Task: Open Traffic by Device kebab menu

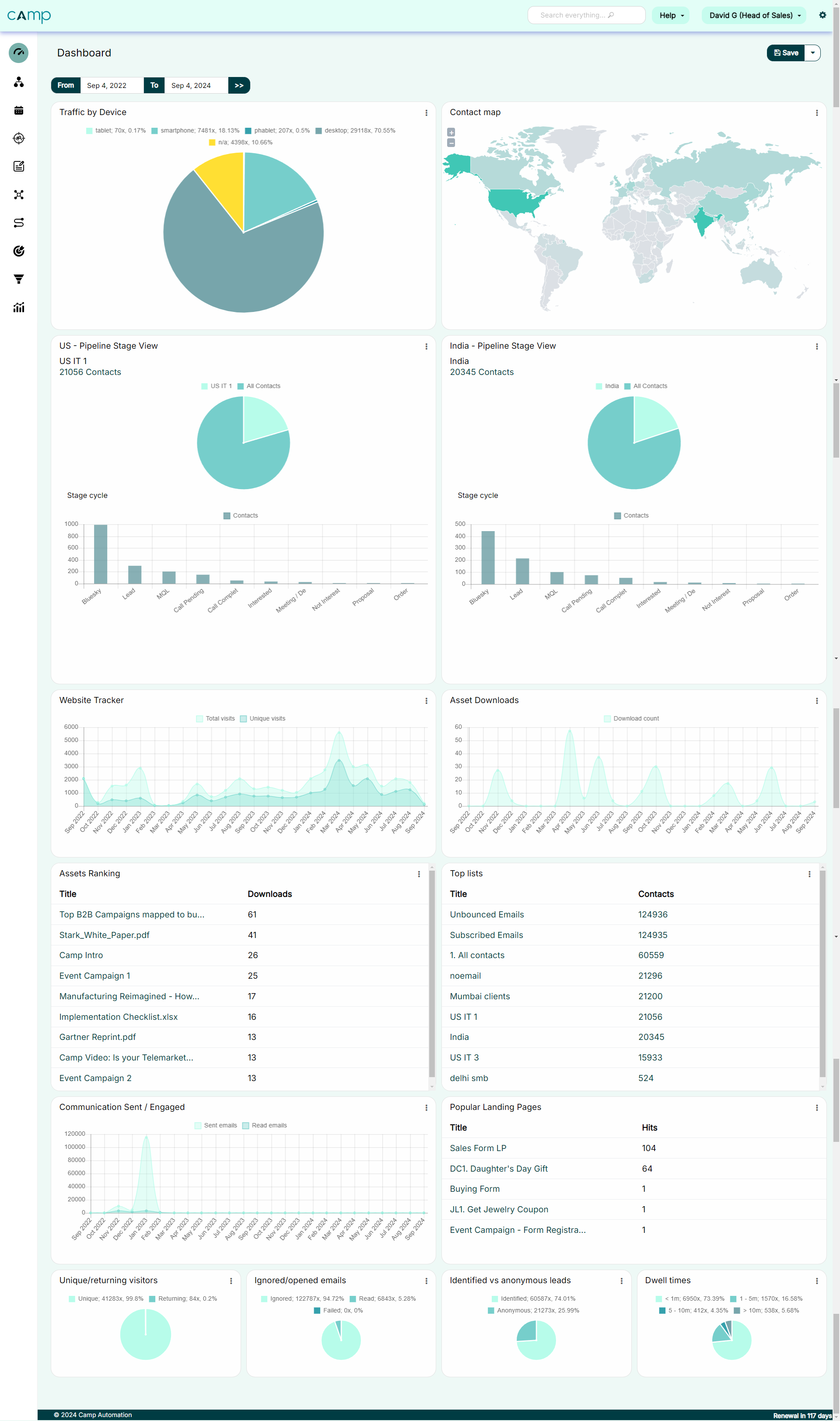Action: tap(426, 113)
